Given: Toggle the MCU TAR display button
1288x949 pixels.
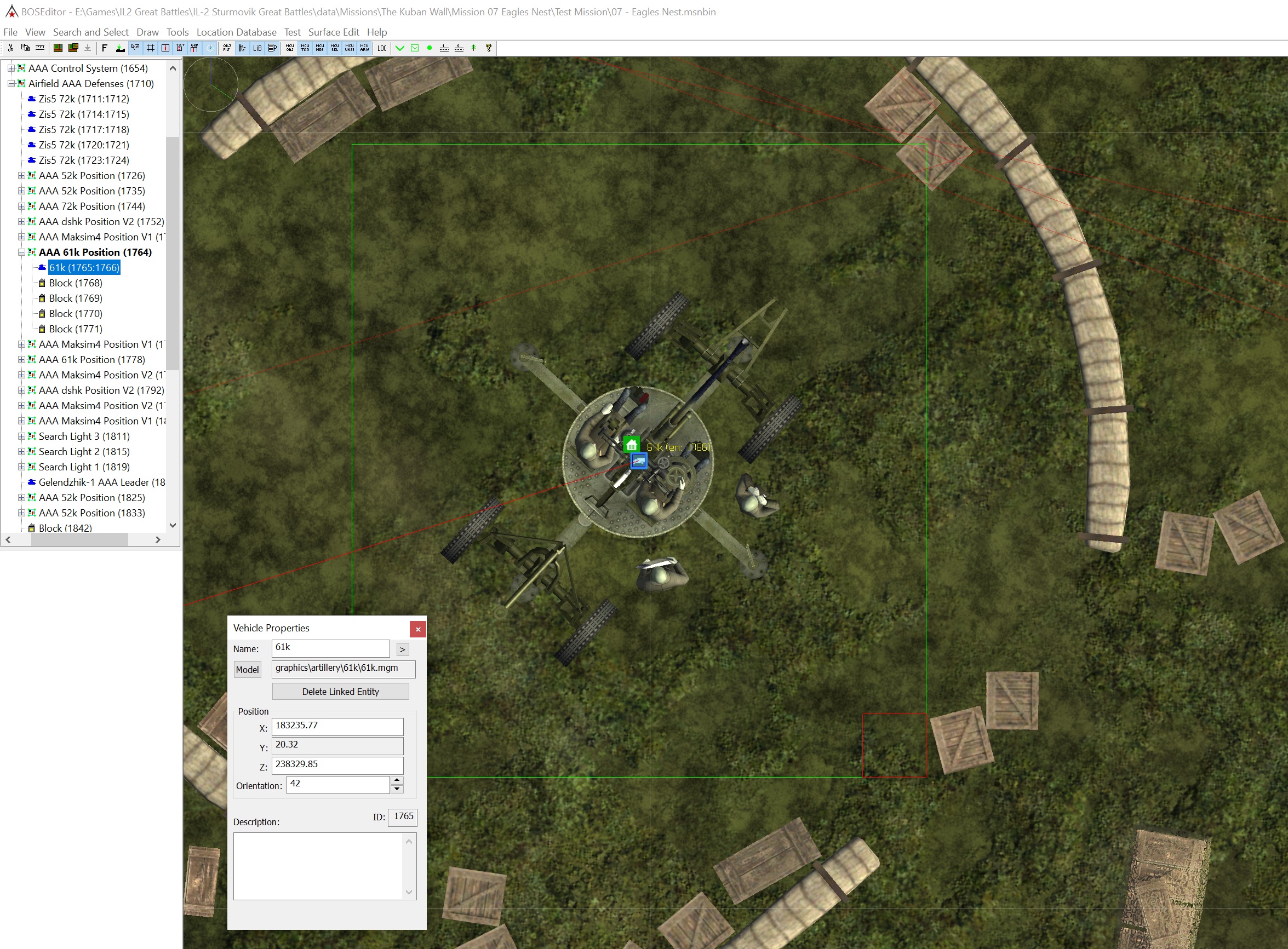Looking at the screenshot, I should click(305, 48).
